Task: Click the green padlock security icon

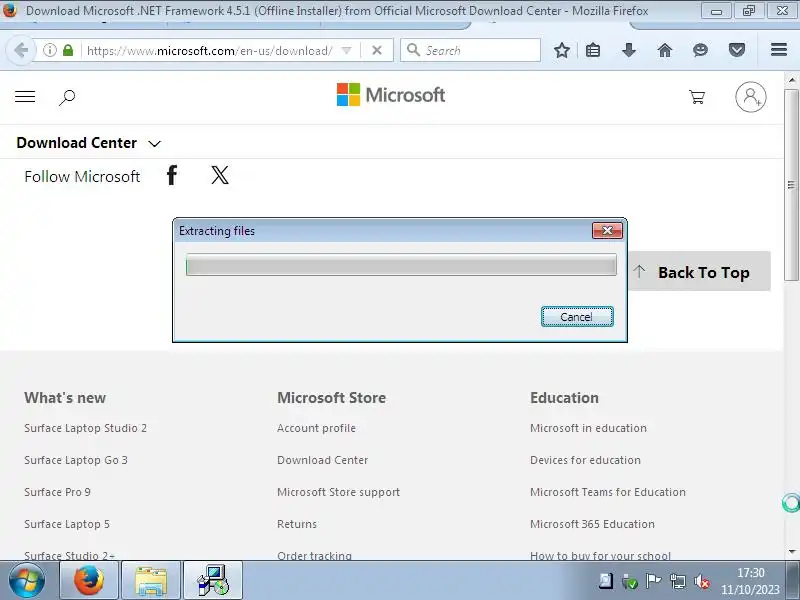Action: click(68, 50)
